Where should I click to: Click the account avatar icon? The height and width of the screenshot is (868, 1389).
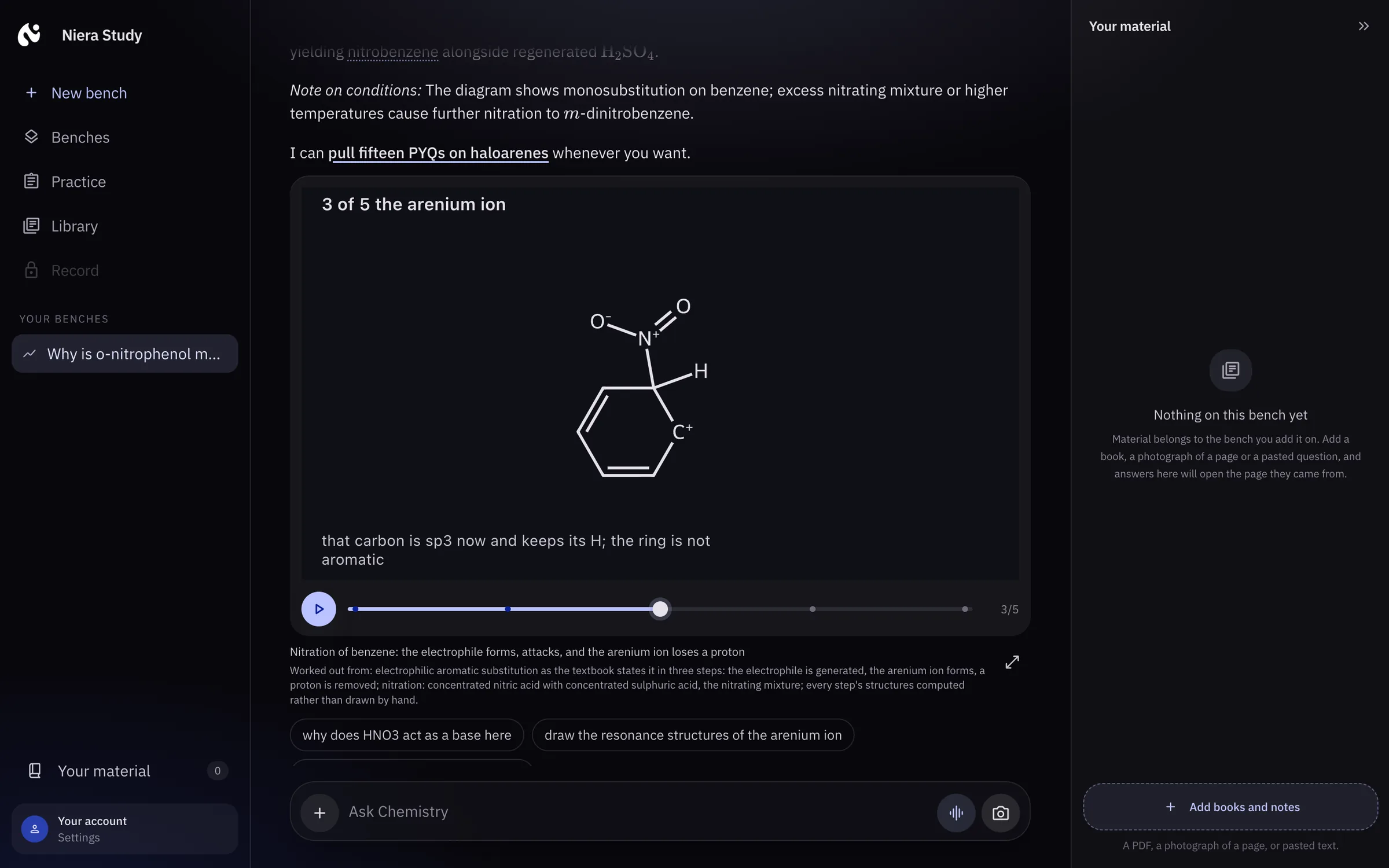[x=35, y=829]
